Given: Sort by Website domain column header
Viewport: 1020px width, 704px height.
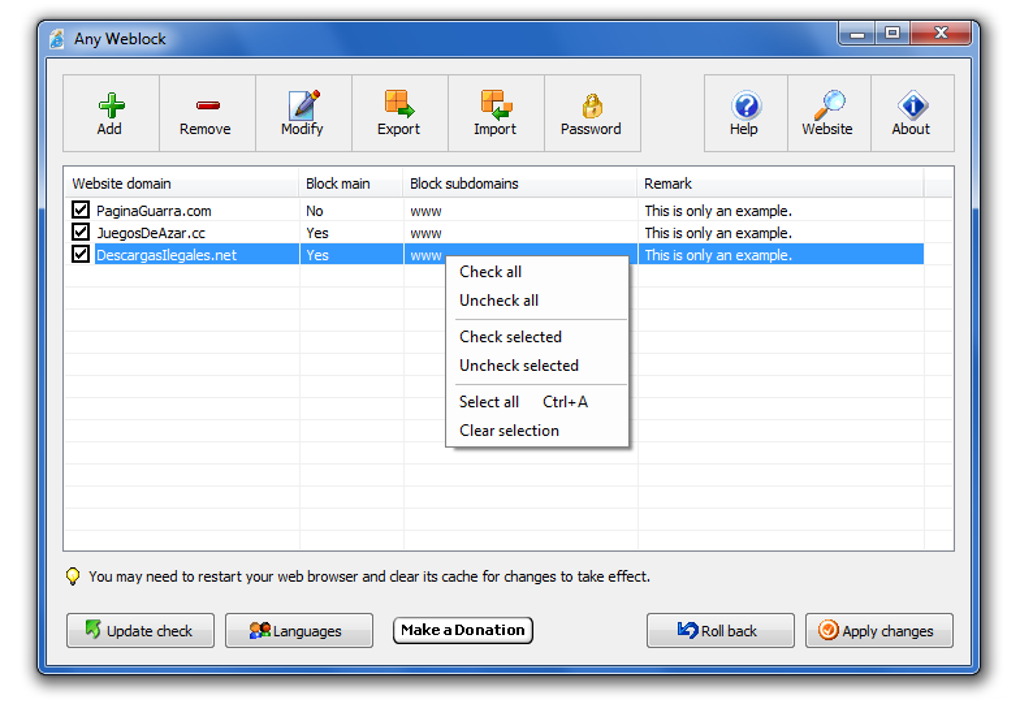Looking at the screenshot, I should pos(181,183).
